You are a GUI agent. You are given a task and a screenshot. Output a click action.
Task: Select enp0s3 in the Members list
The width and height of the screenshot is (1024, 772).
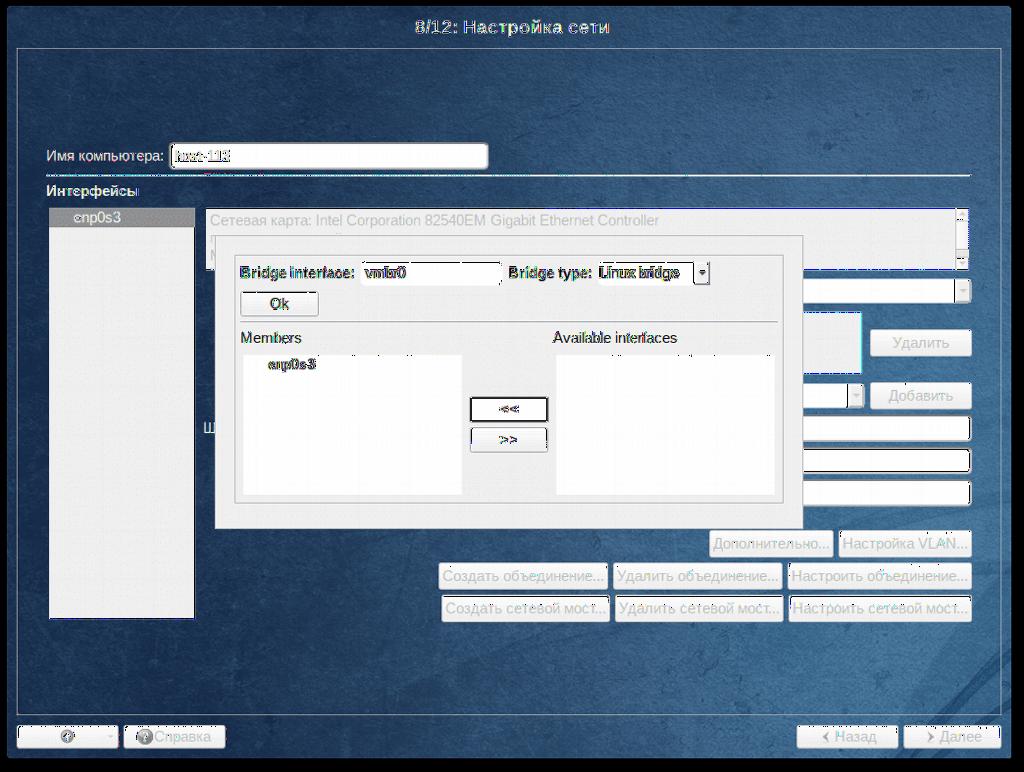coord(292,365)
